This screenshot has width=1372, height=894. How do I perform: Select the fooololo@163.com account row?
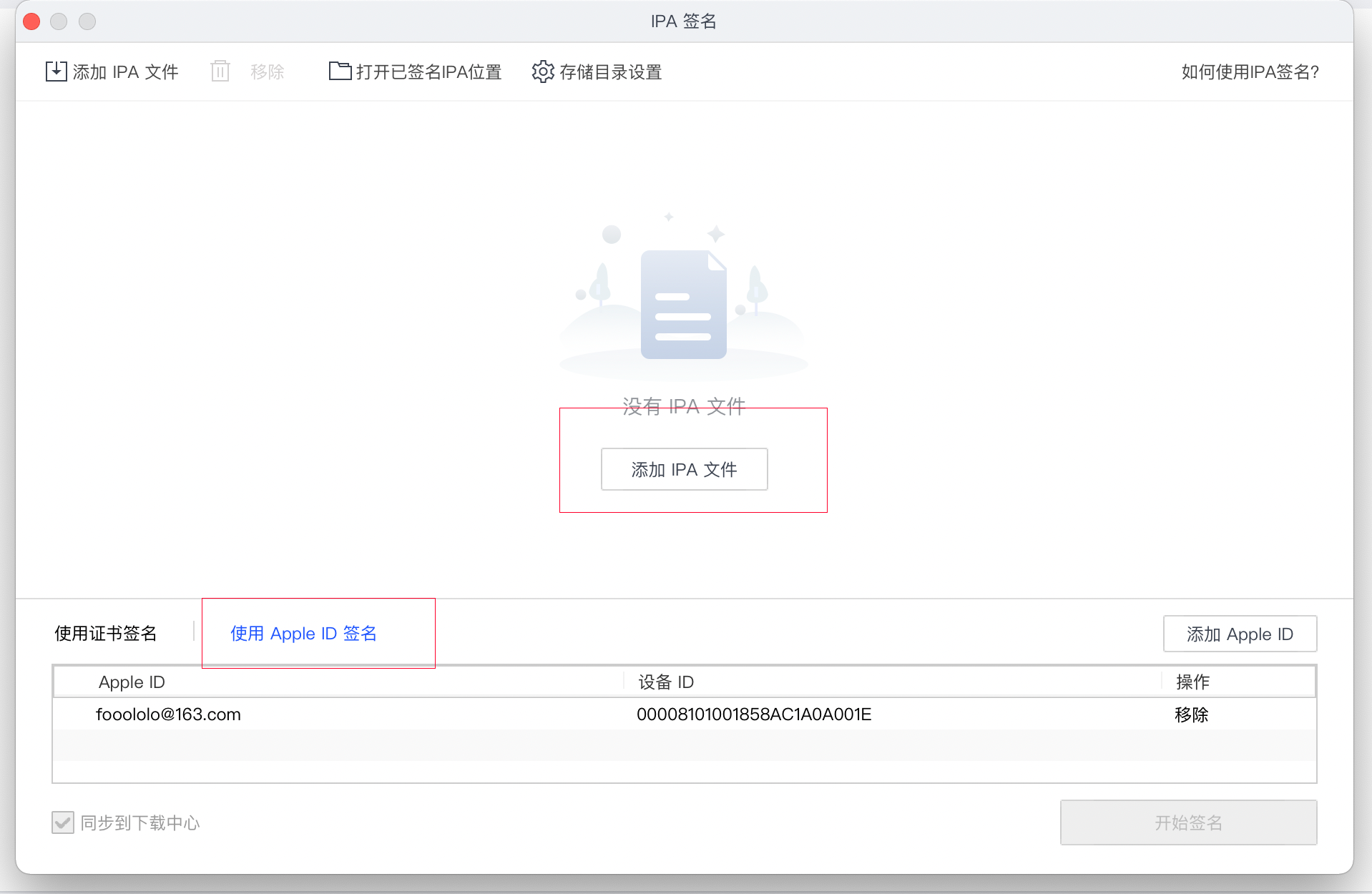[685, 714]
